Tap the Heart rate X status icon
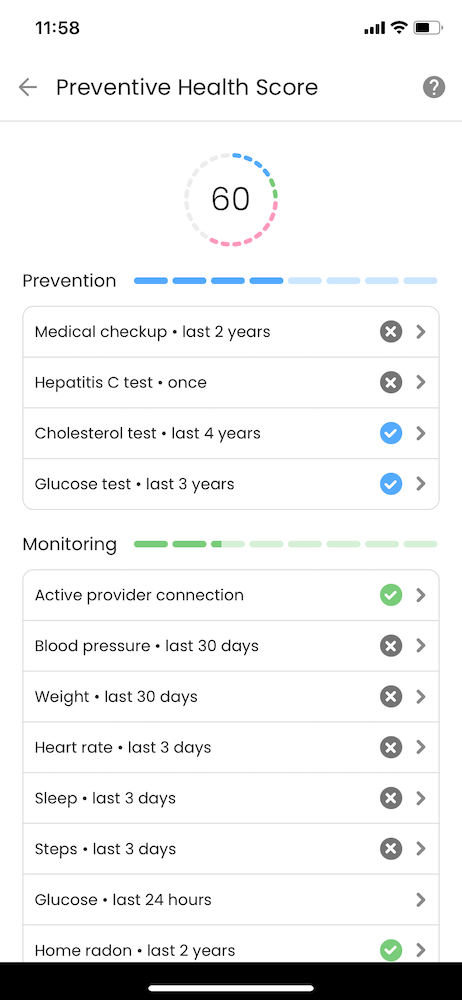Image resolution: width=462 pixels, height=1000 pixels. click(x=391, y=747)
